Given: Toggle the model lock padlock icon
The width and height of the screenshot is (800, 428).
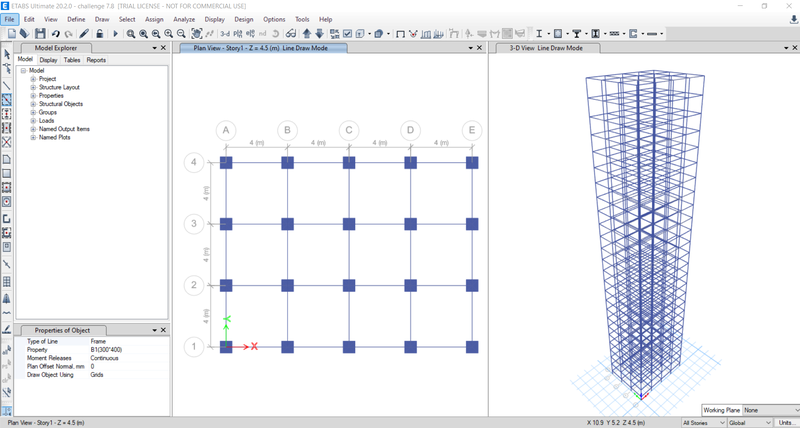Looking at the screenshot, I should click(100, 34).
